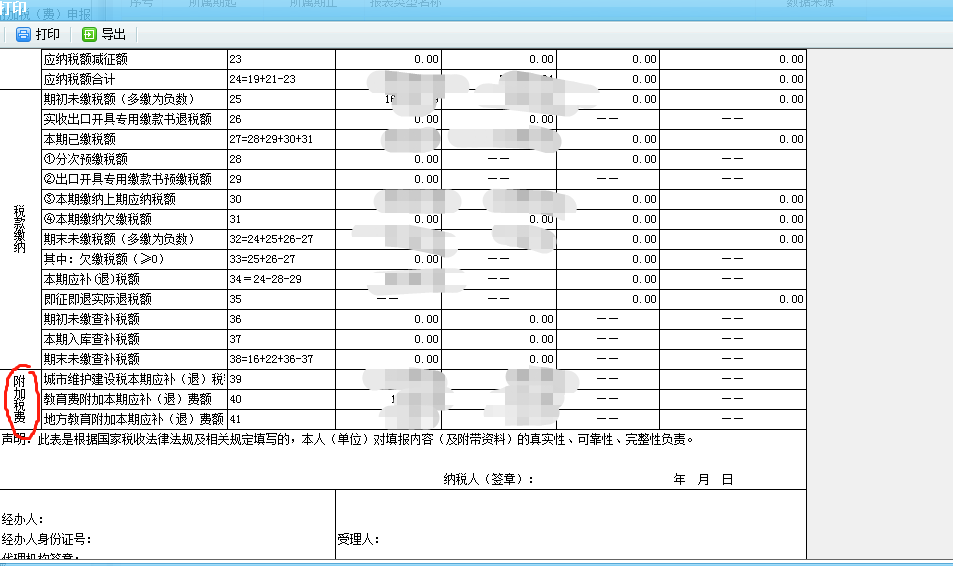This screenshot has width=953, height=566.
Task: Select the 税款缴纳 vertical section label
Action: click(19, 229)
